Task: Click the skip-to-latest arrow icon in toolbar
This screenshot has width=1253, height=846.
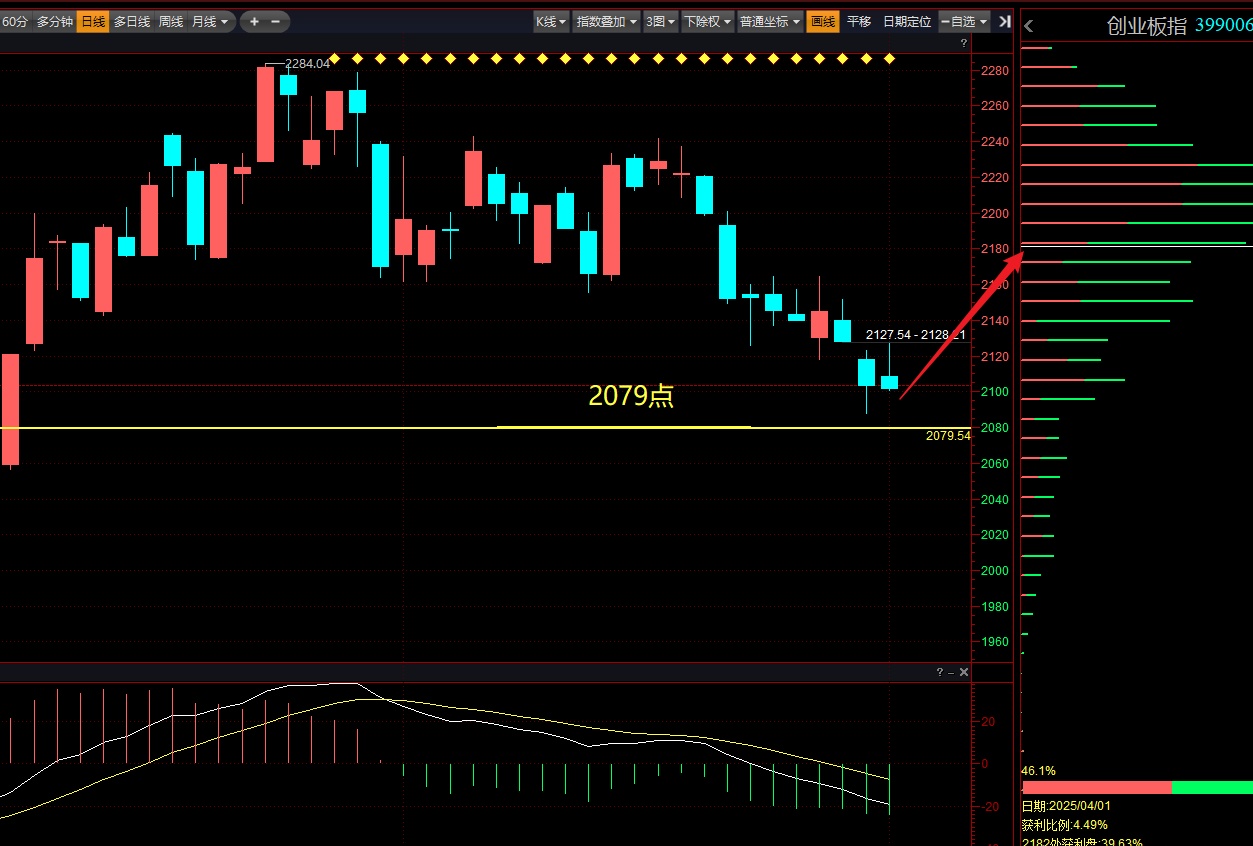Action: [x=1004, y=21]
